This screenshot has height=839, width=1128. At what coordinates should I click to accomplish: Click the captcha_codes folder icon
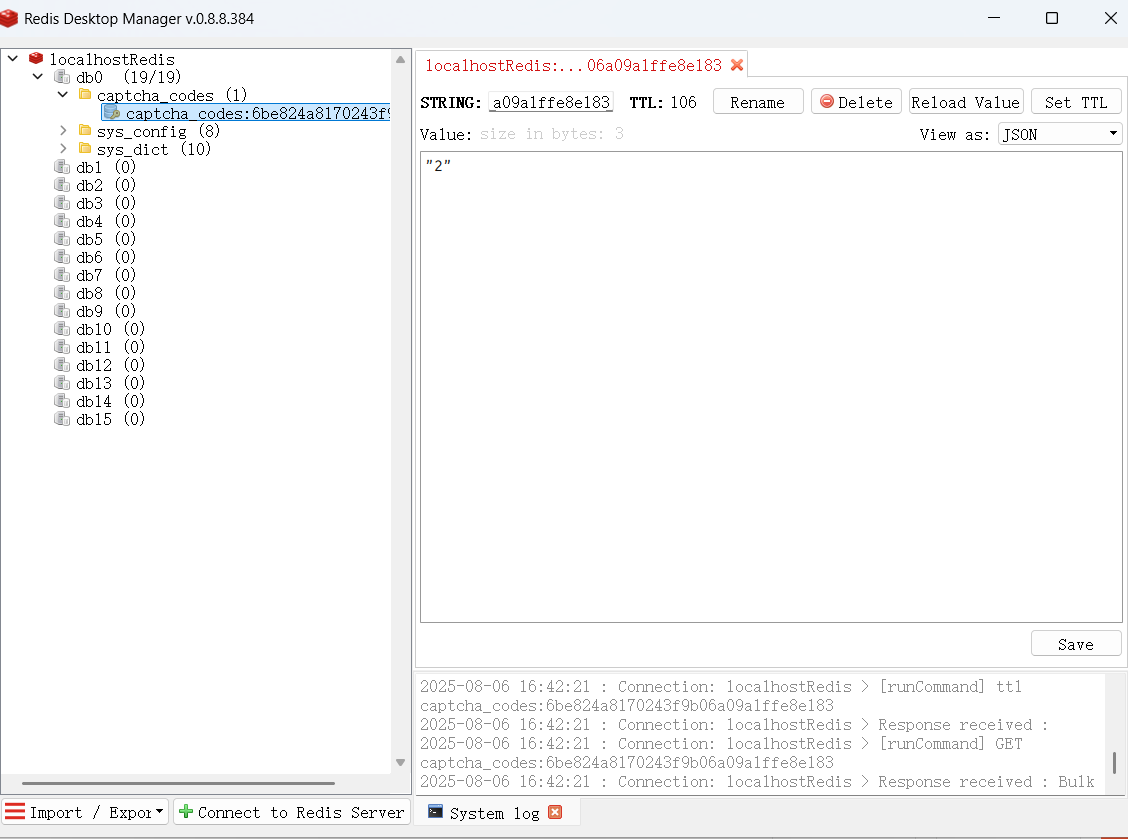[x=85, y=94]
